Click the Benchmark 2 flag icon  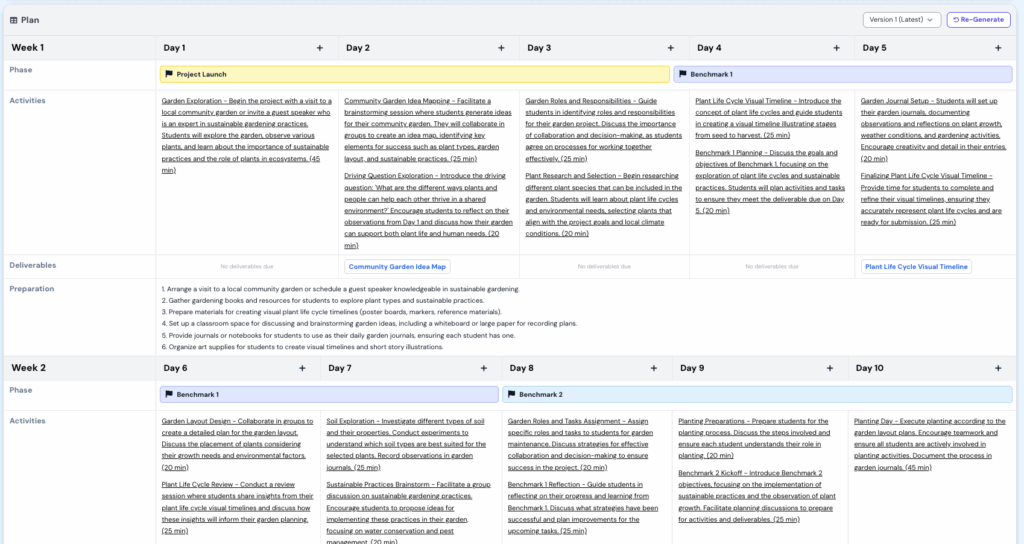(x=511, y=394)
